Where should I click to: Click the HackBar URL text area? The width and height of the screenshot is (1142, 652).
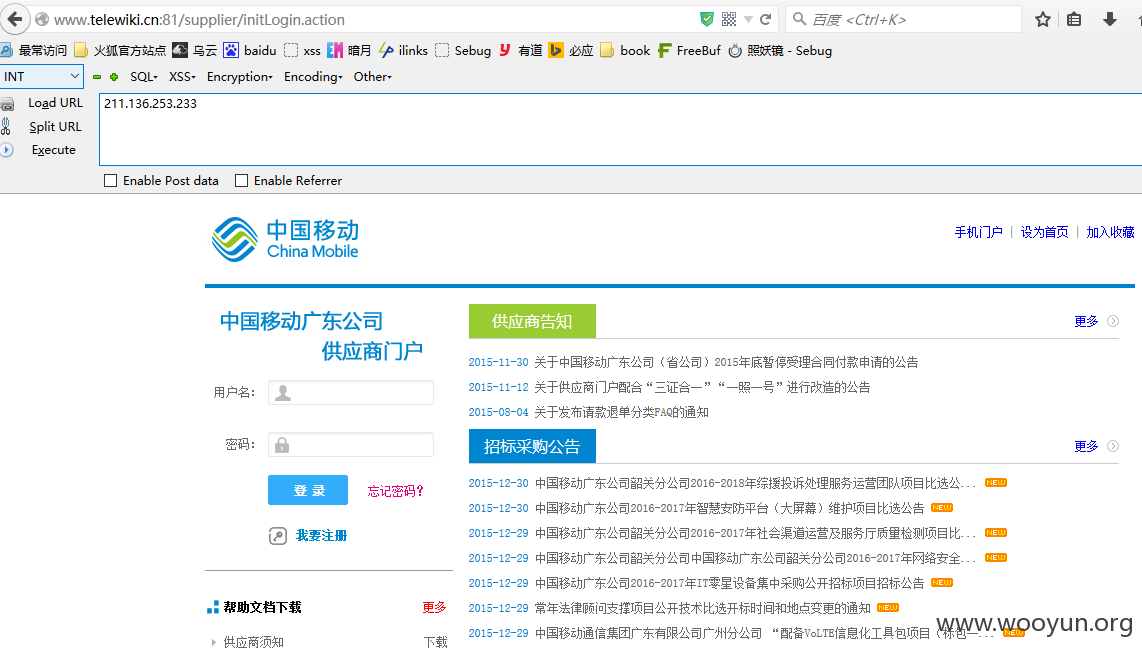coord(621,130)
